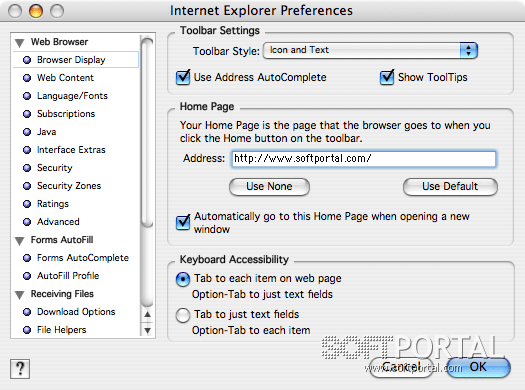This screenshot has height=390, width=525.
Task: Collapse the Forms AutoFill category
Action: [20, 241]
